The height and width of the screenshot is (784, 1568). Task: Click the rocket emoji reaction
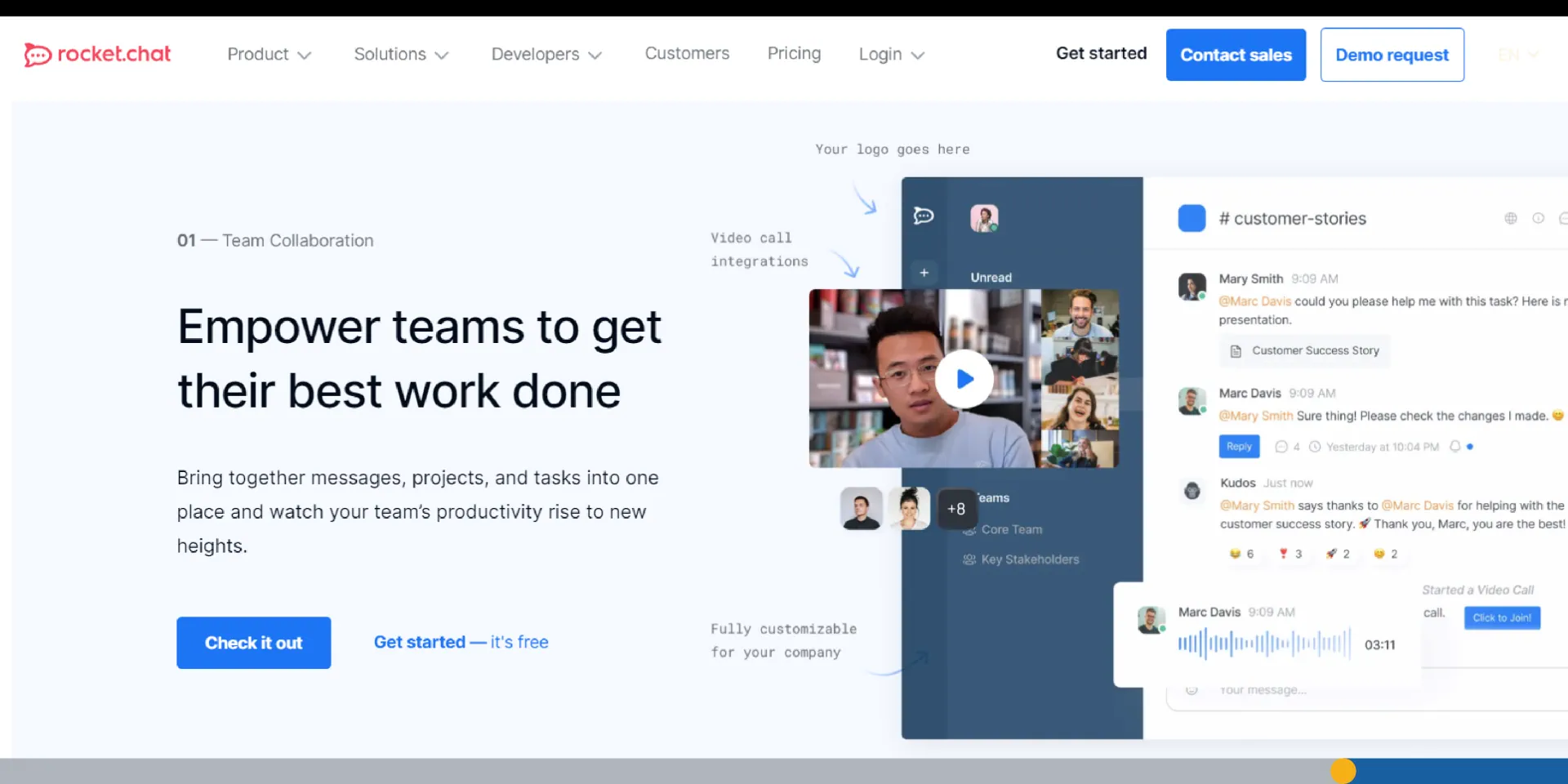coord(1337,554)
